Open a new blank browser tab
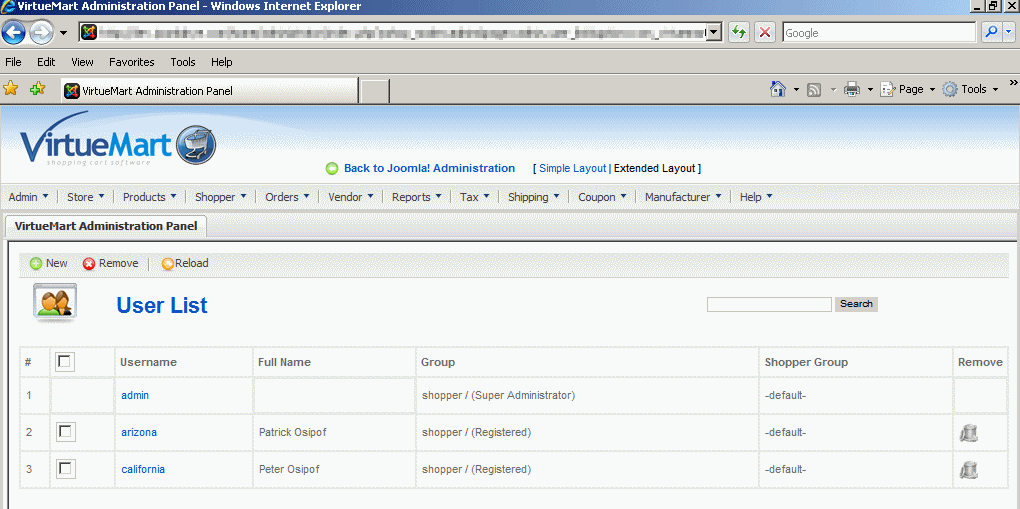This screenshot has height=509, width=1020. (375, 90)
